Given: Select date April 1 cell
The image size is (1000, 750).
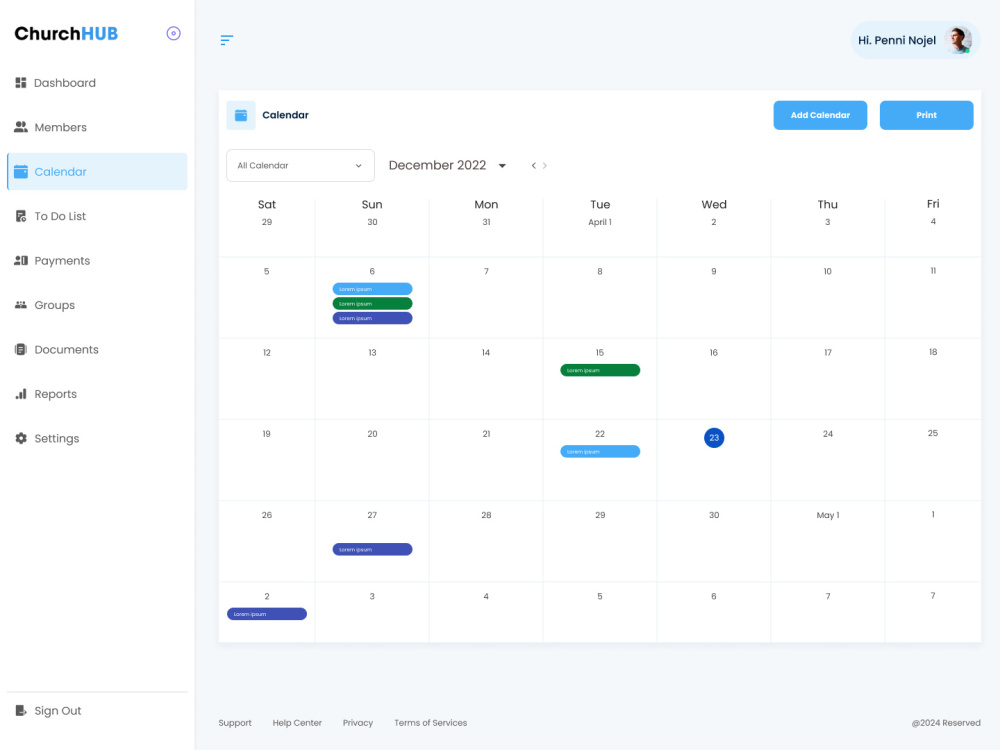Looking at the screenshot, I should click(x=600, y=222).
